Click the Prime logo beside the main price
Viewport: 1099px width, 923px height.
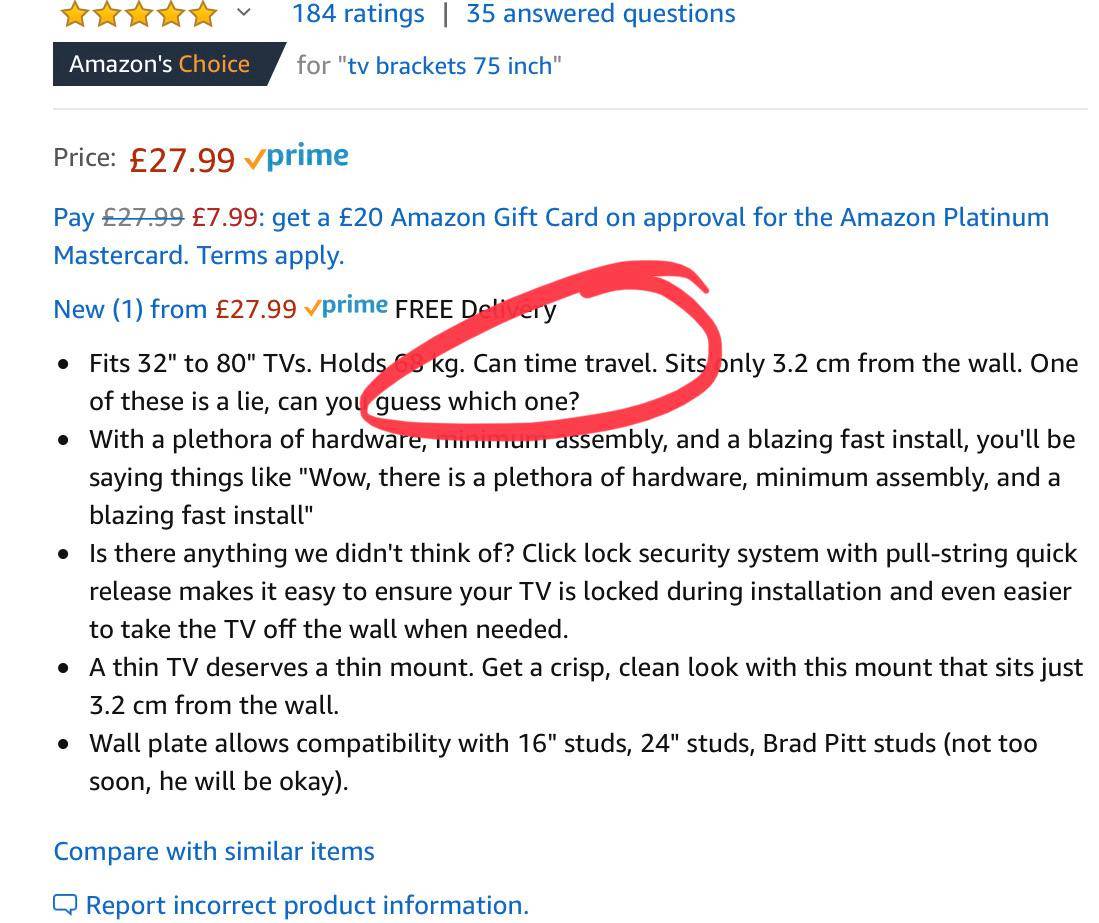297,157
